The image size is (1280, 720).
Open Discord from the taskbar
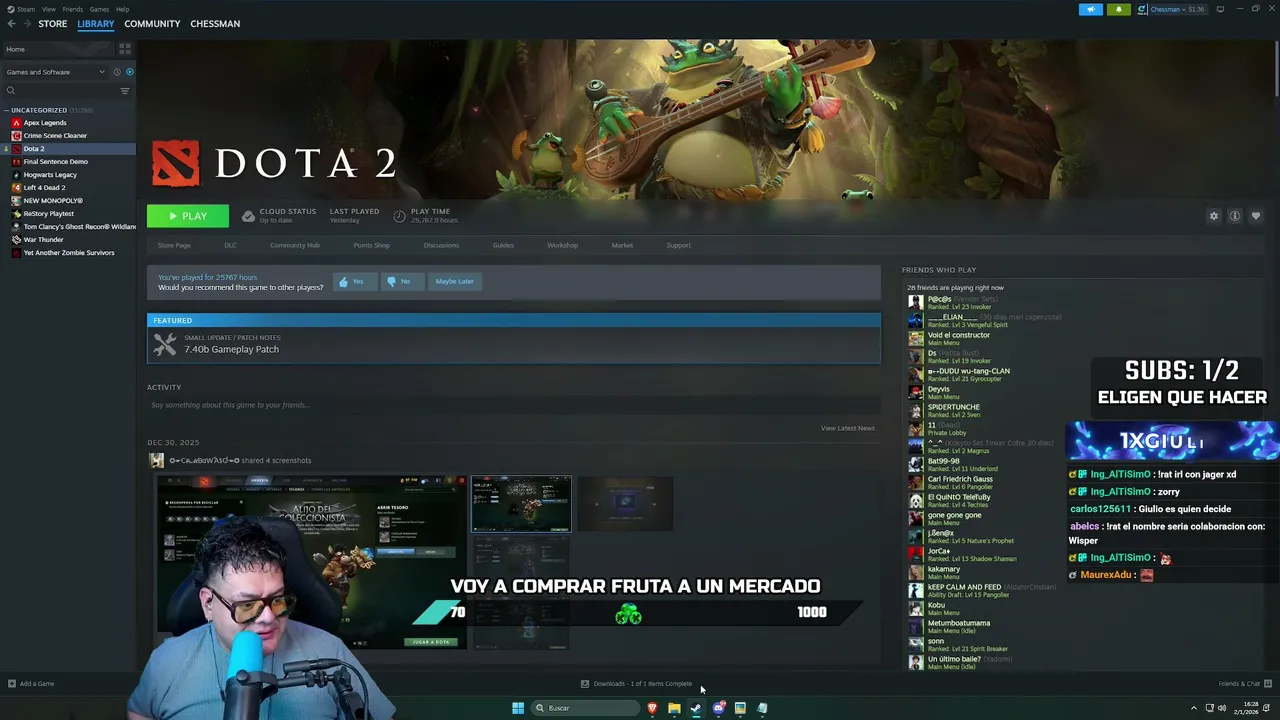718,708
